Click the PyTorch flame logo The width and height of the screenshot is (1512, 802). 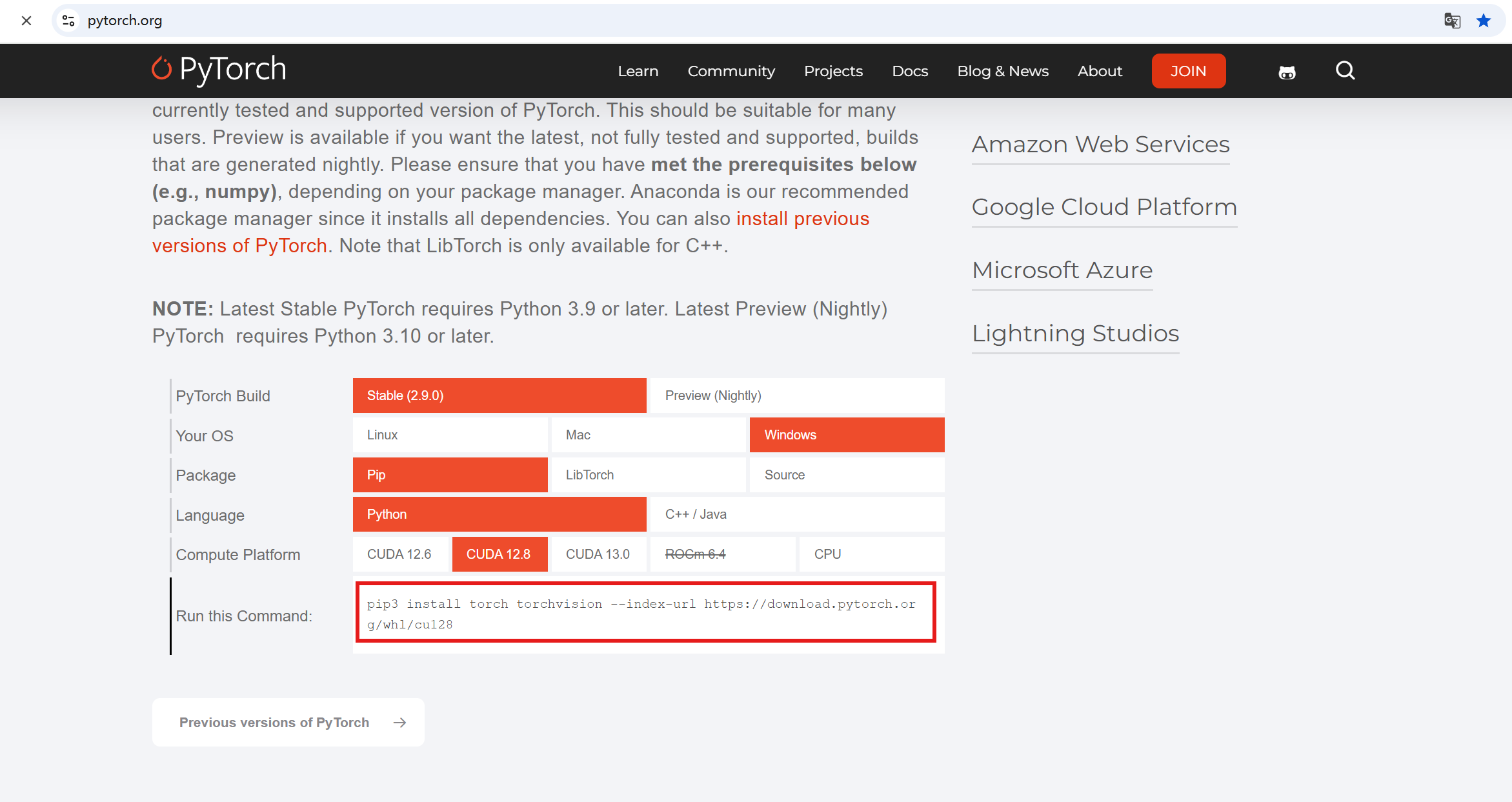pos(161,69)
